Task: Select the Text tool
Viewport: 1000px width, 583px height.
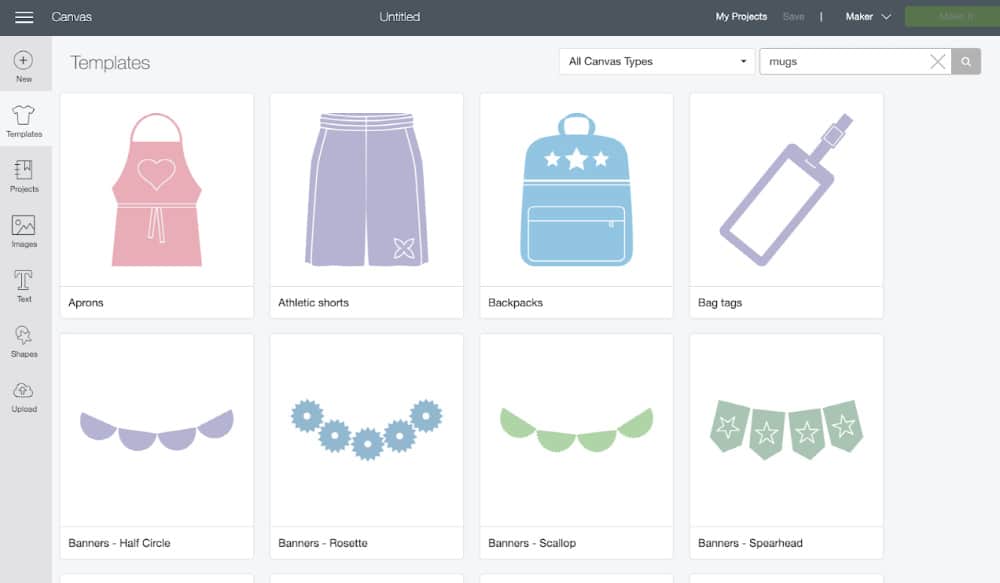Action: click(x=24, y=286)
